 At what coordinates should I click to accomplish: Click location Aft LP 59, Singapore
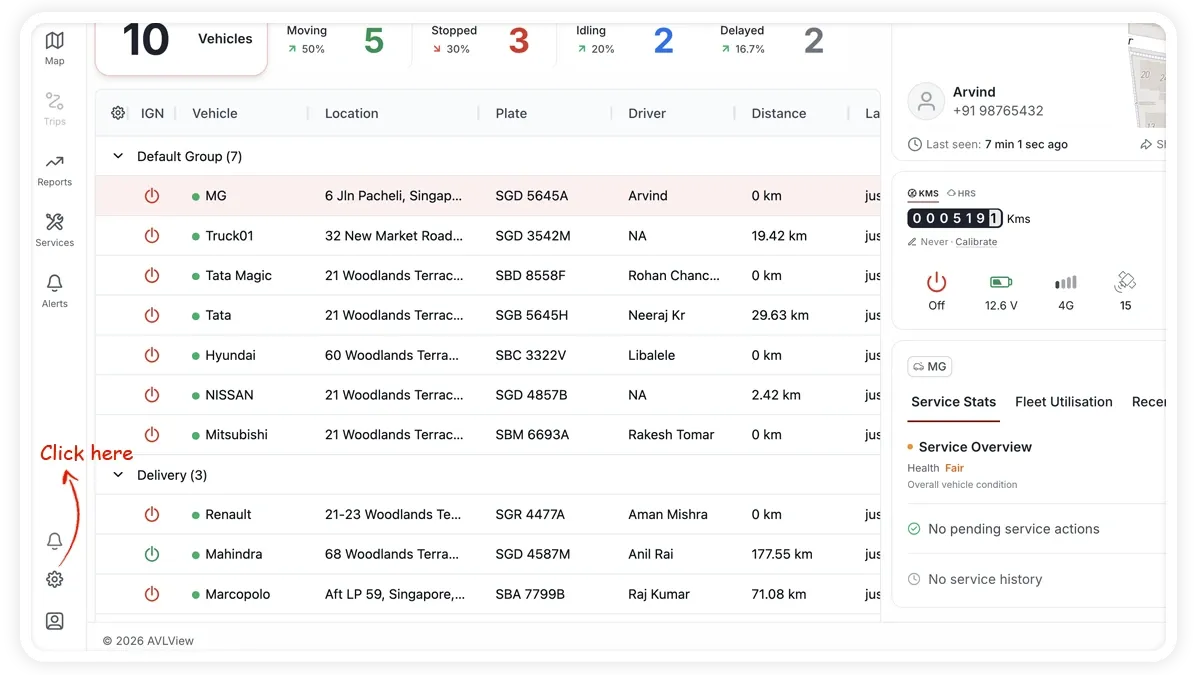coord(395,594)
